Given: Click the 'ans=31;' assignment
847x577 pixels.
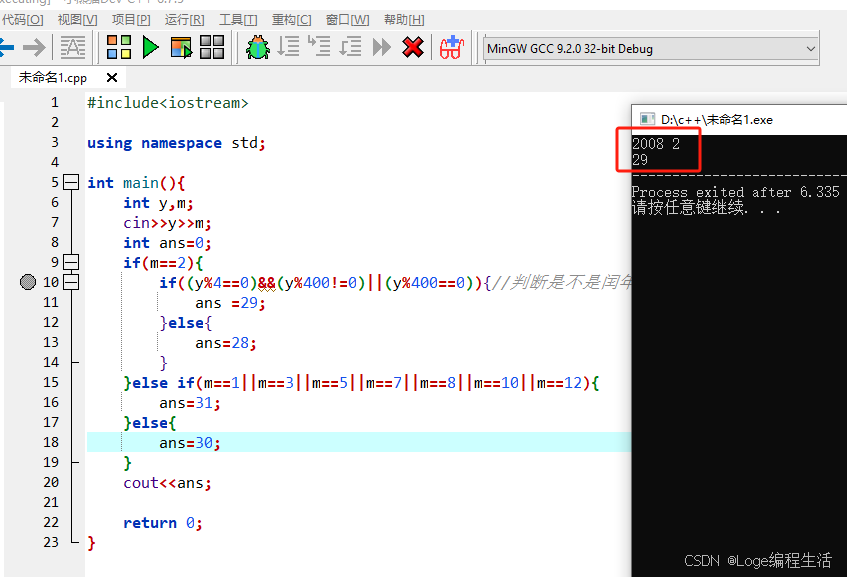Looking at the screenshot, I should 190,403.
